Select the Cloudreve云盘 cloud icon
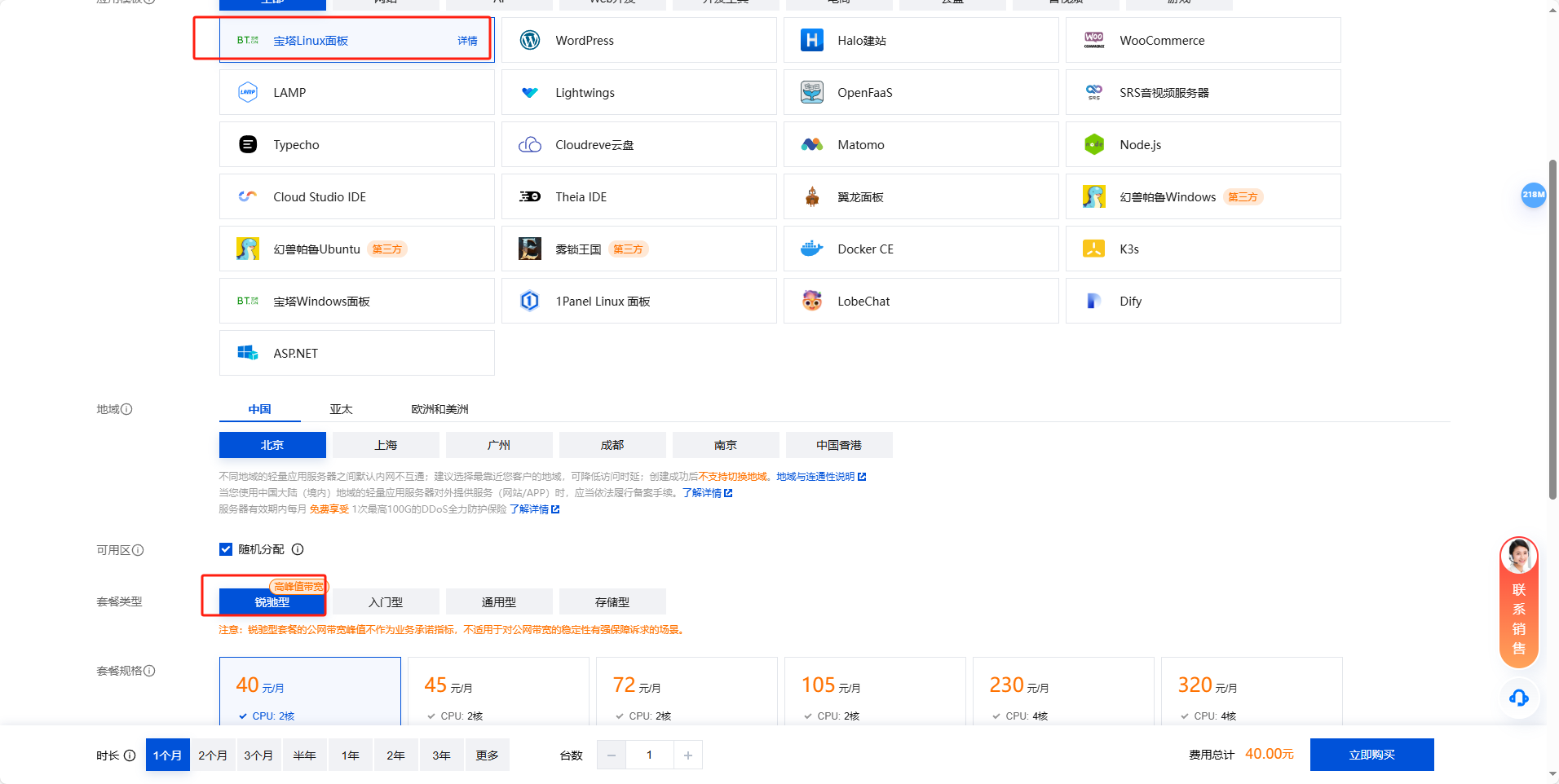The height and width of the screenshot is (784, 1559). click(530, 144)
